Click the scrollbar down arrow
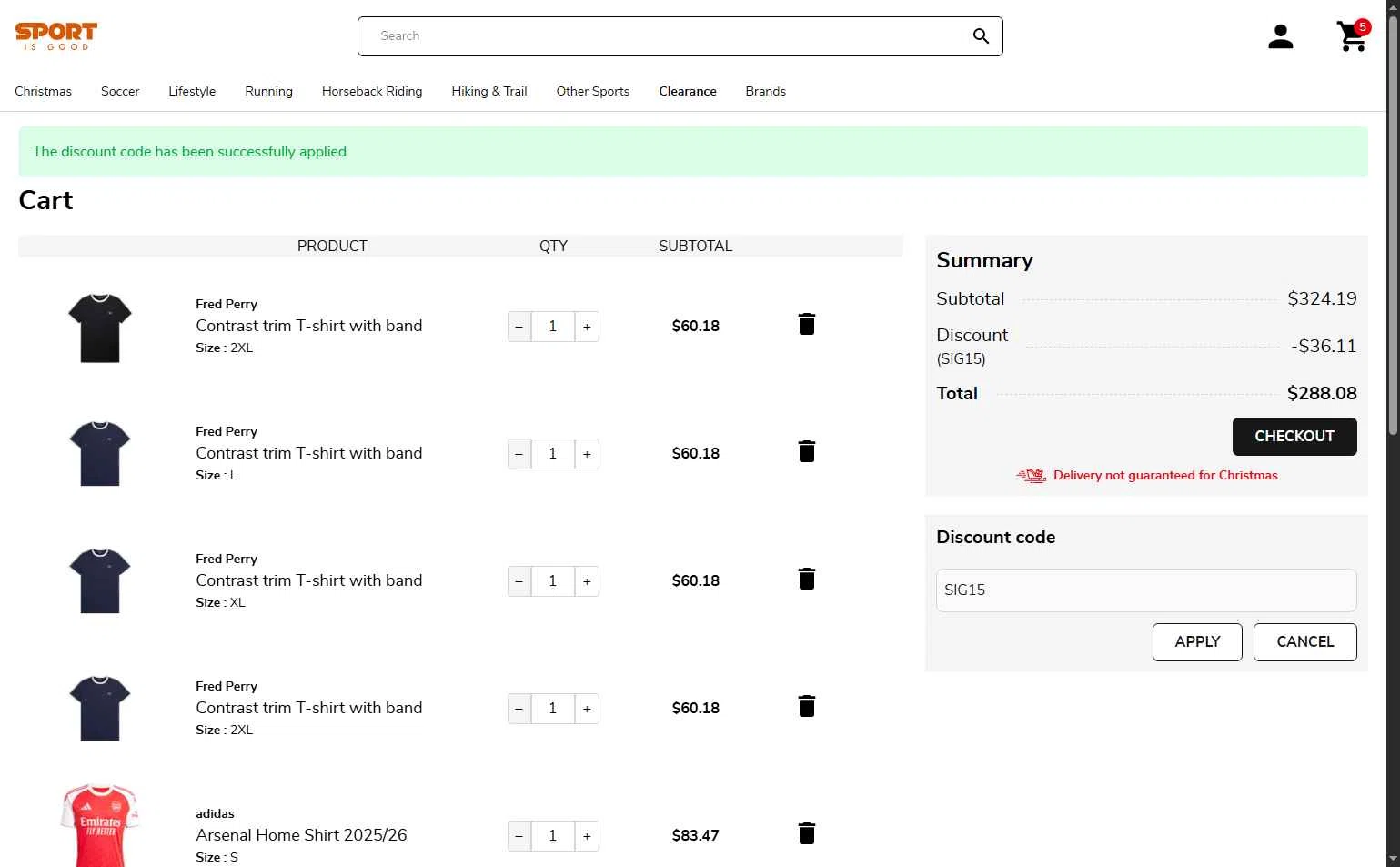The height and width of the screenshot is (867, 1400). pyautogui.click(x=1393, y=859)
